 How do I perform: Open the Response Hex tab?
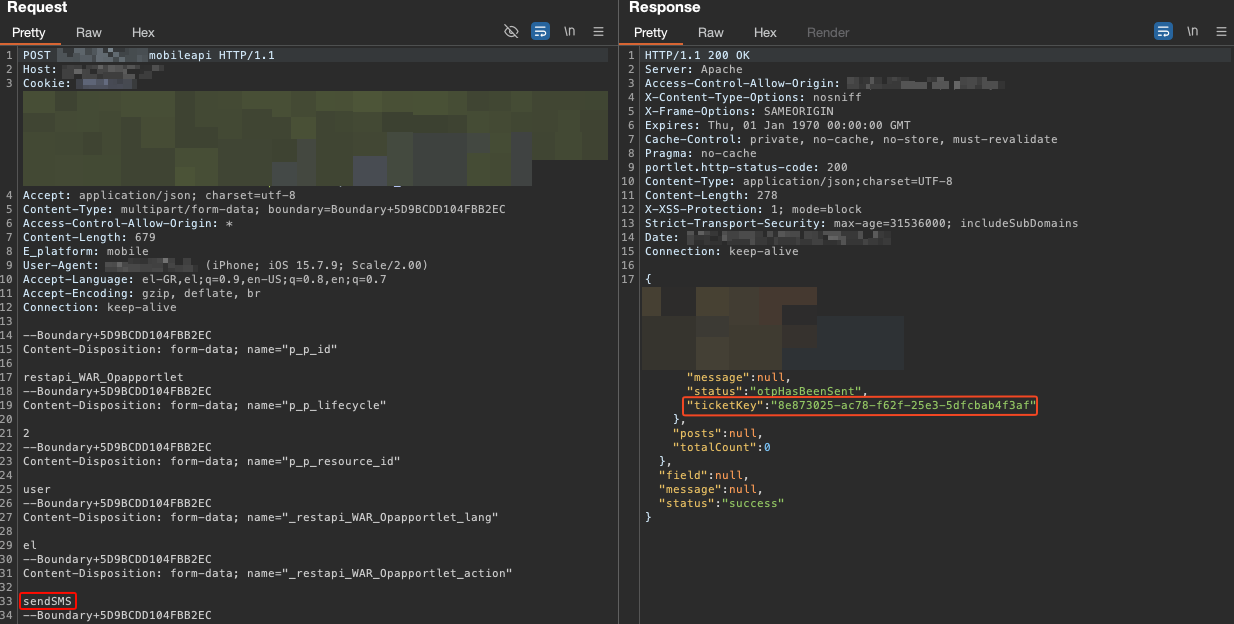tap(765, 33)
